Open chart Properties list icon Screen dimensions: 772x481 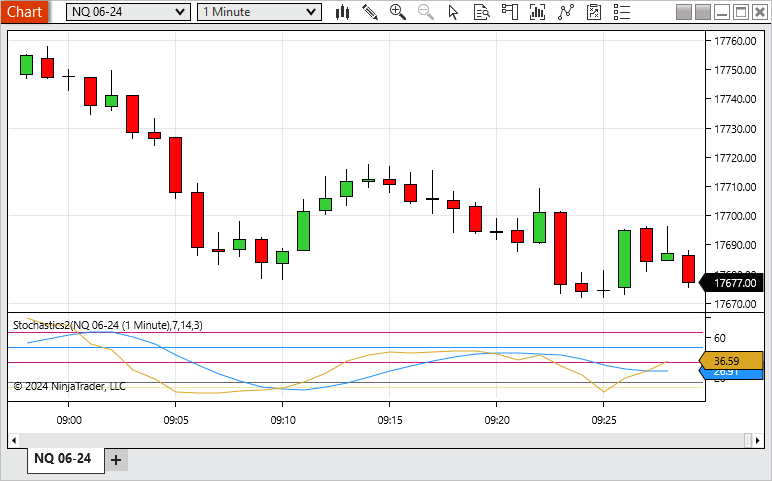point(622,12)
